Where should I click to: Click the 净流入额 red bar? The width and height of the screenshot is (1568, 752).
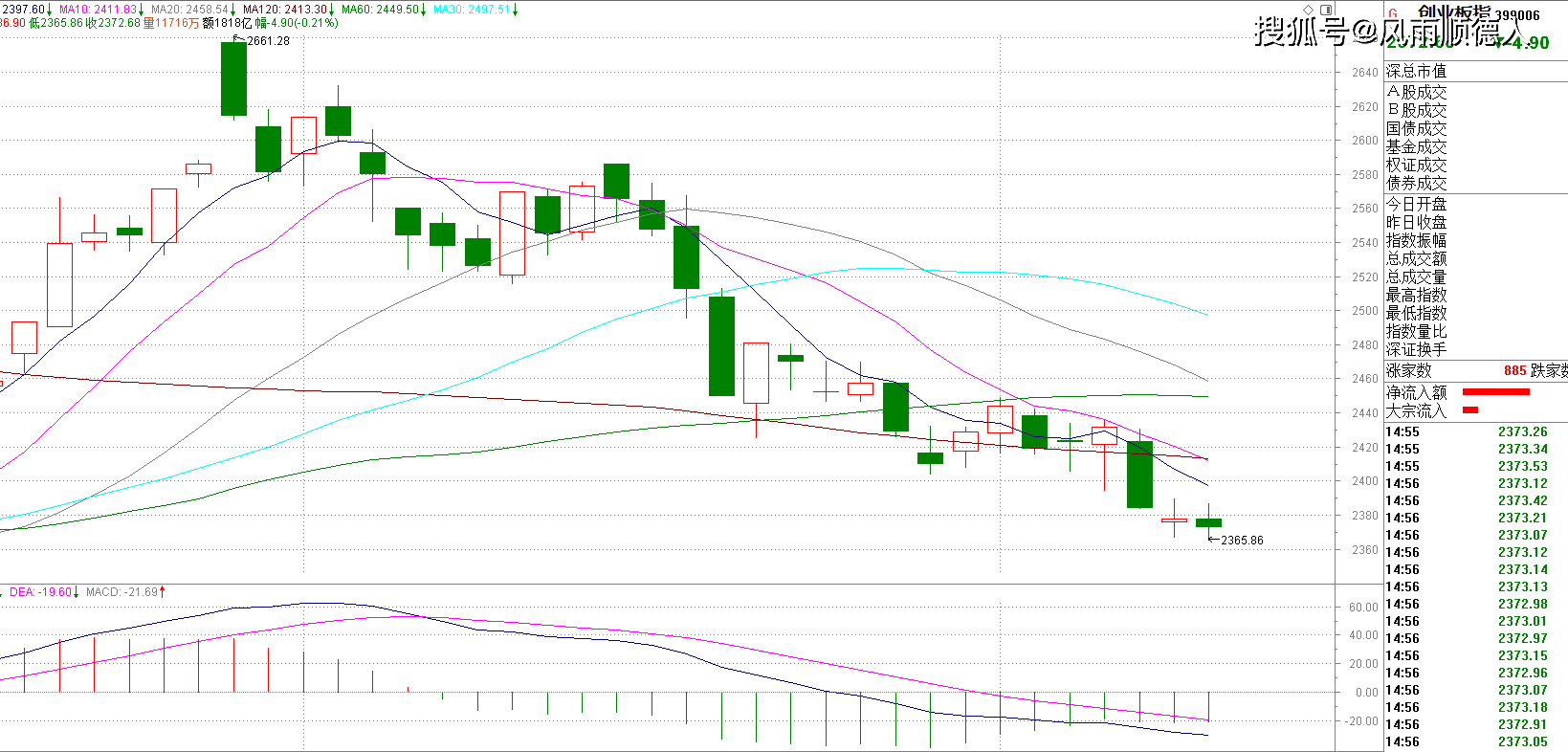[x=1496, y=391]
